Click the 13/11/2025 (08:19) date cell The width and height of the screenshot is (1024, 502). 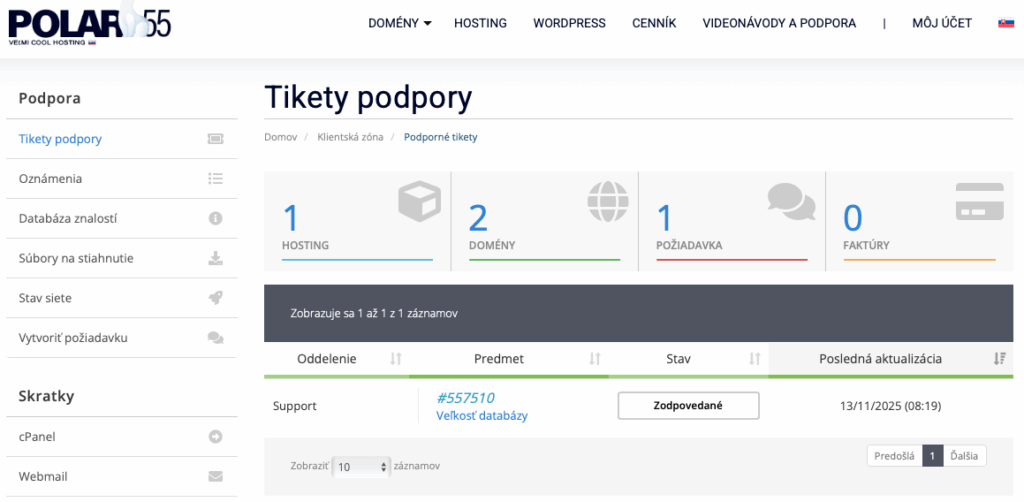point(890,406)
